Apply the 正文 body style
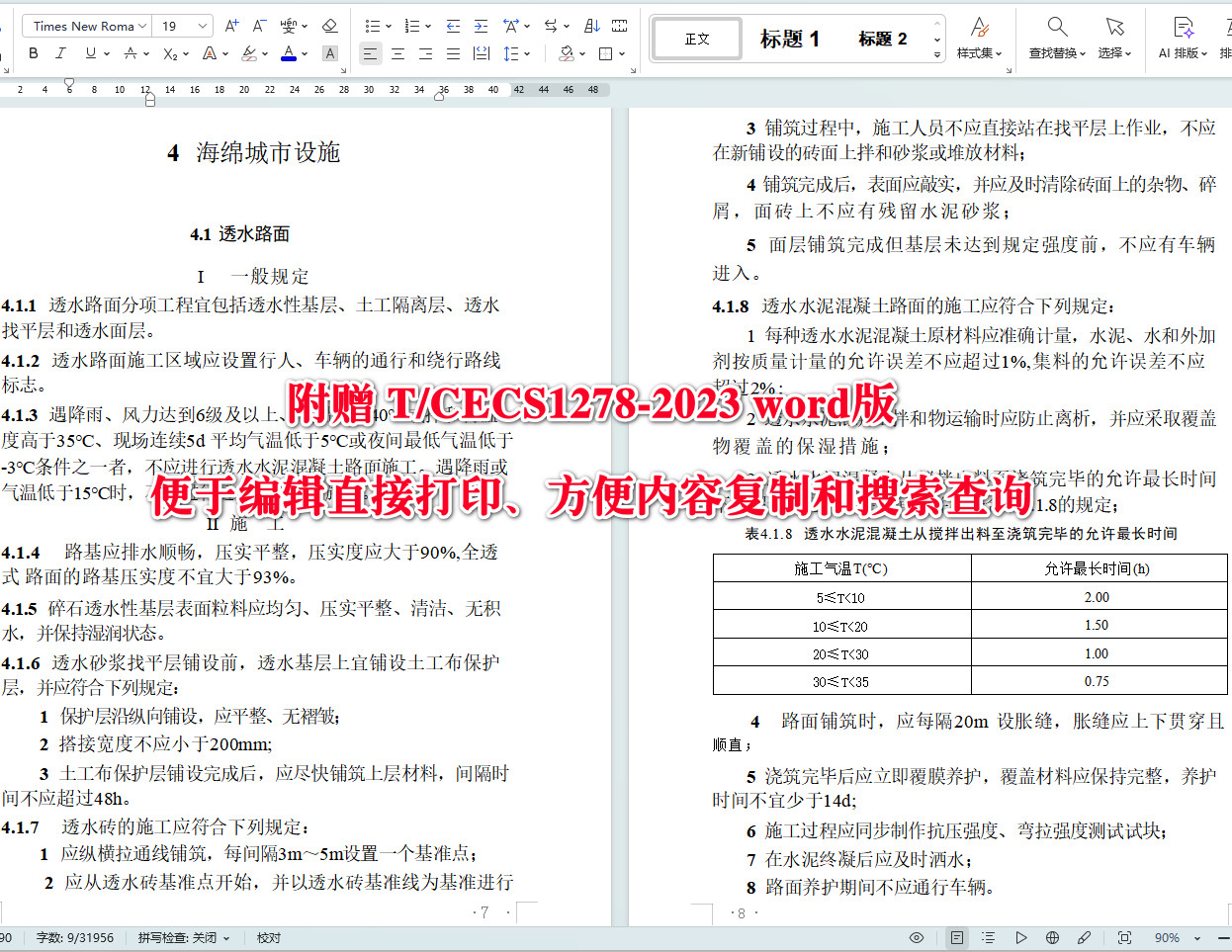 coord(697,39)
